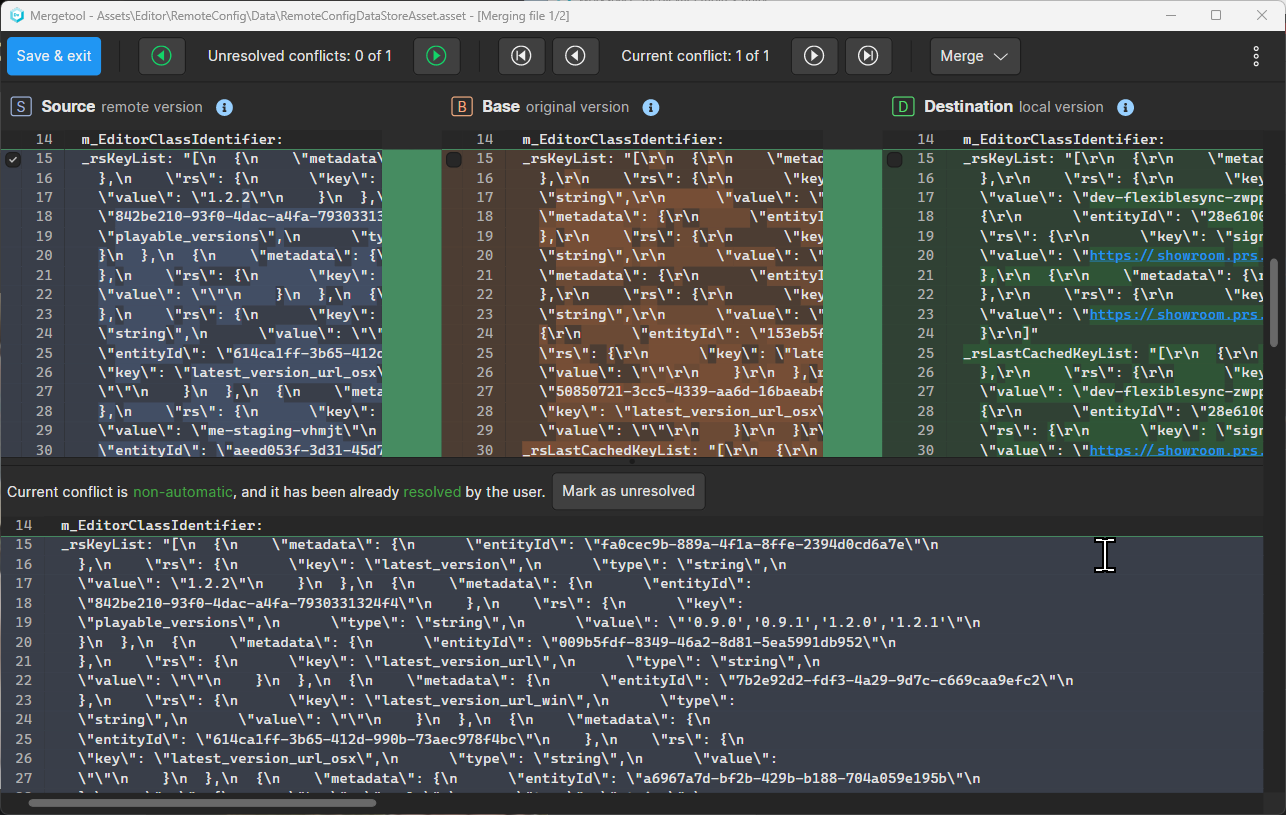Click the Save & exit button
1286x815 pixels.
[53, 56]
